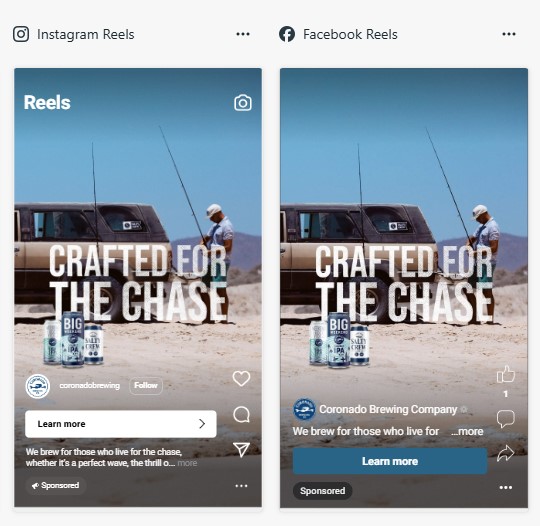
Task: Expand Facebook caption with ...more link
Action: point(467,431)
